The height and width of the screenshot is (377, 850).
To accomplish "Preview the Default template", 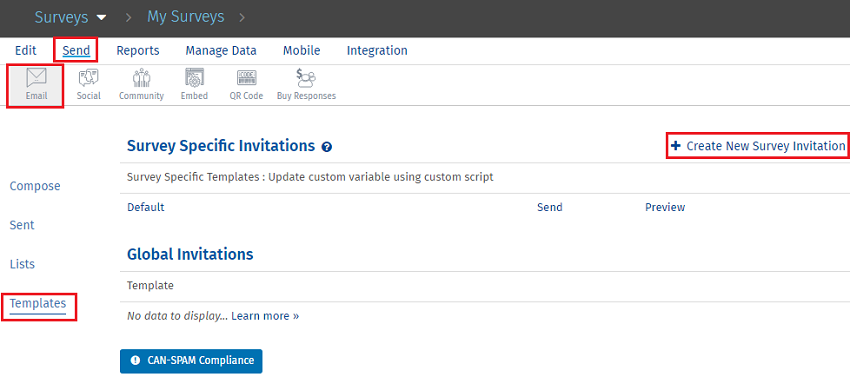I will [665, 207].
